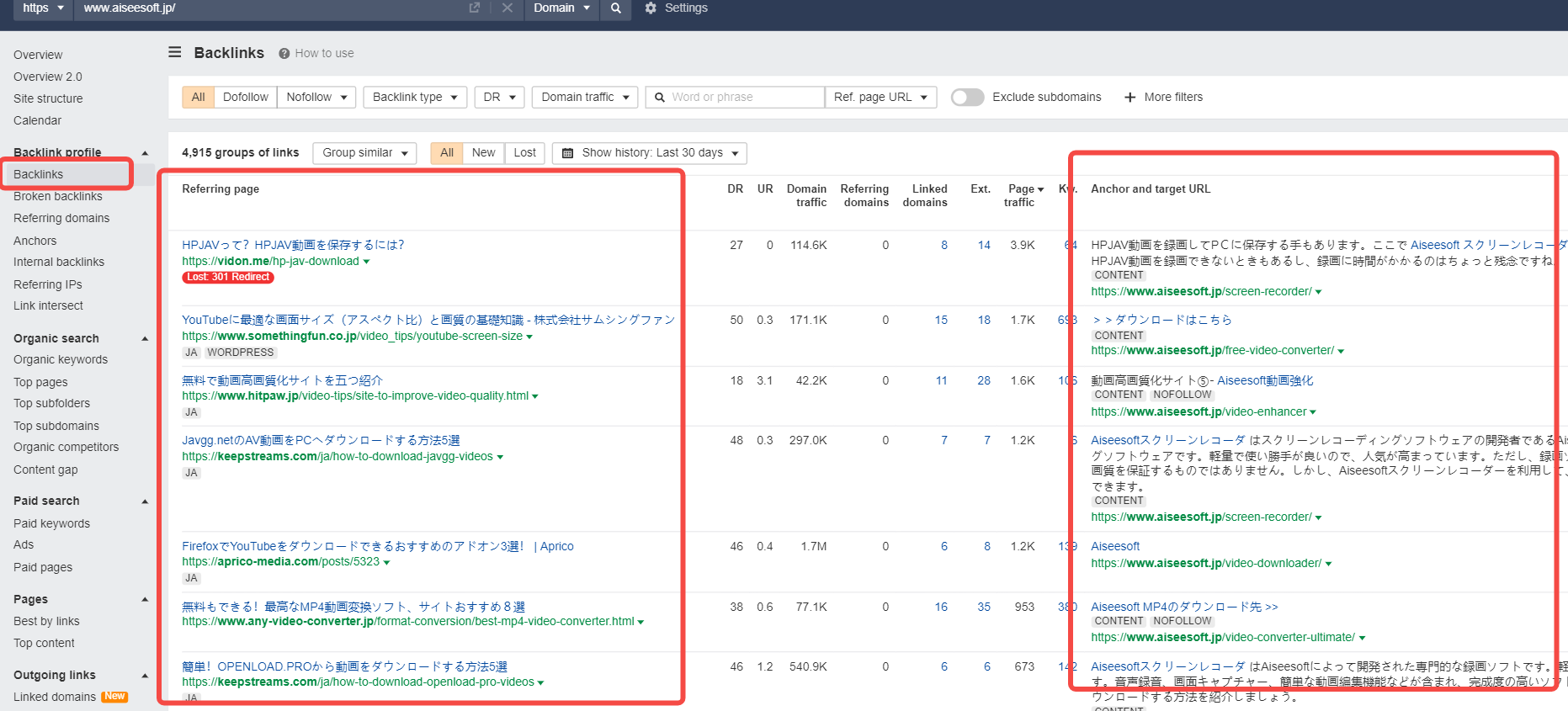
Task: Collapse the Backlink profile section
Action: click(x=145, y=152)
